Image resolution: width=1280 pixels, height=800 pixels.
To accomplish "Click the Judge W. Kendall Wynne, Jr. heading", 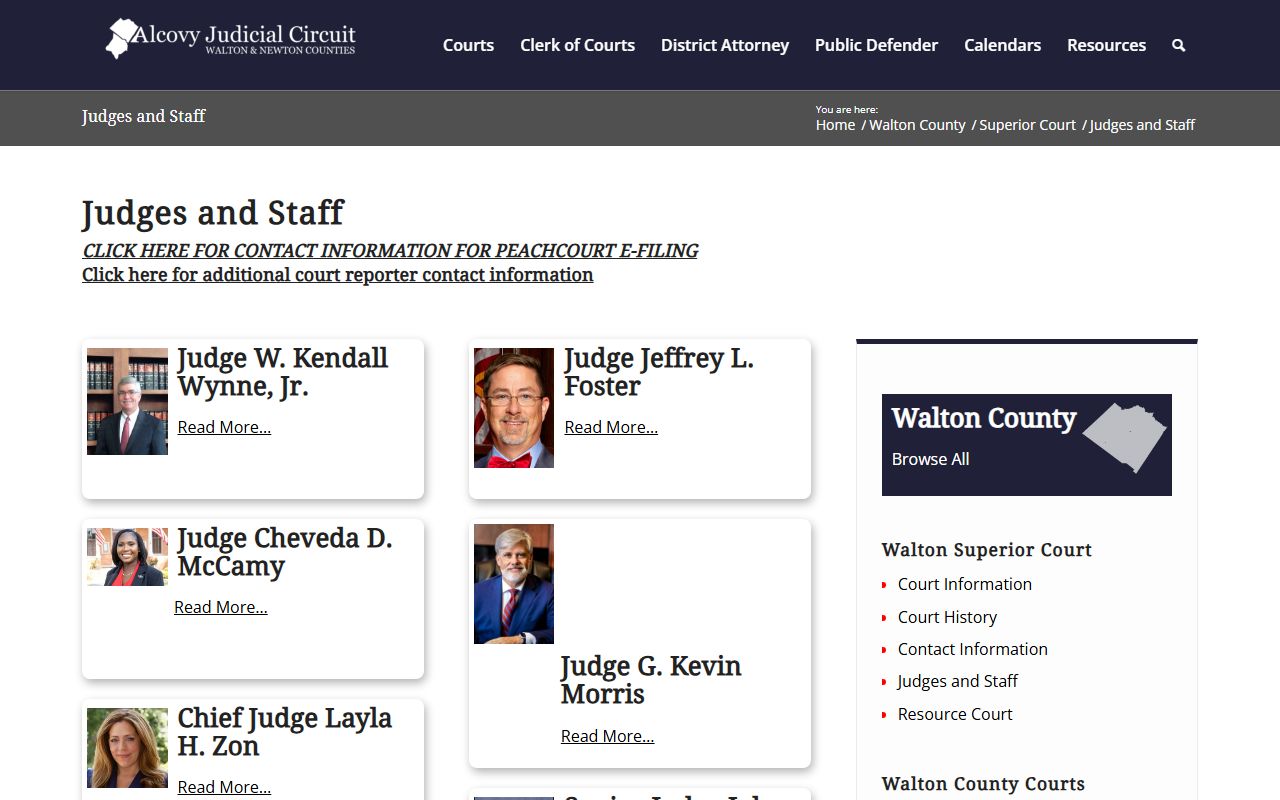I will [283, 372].
